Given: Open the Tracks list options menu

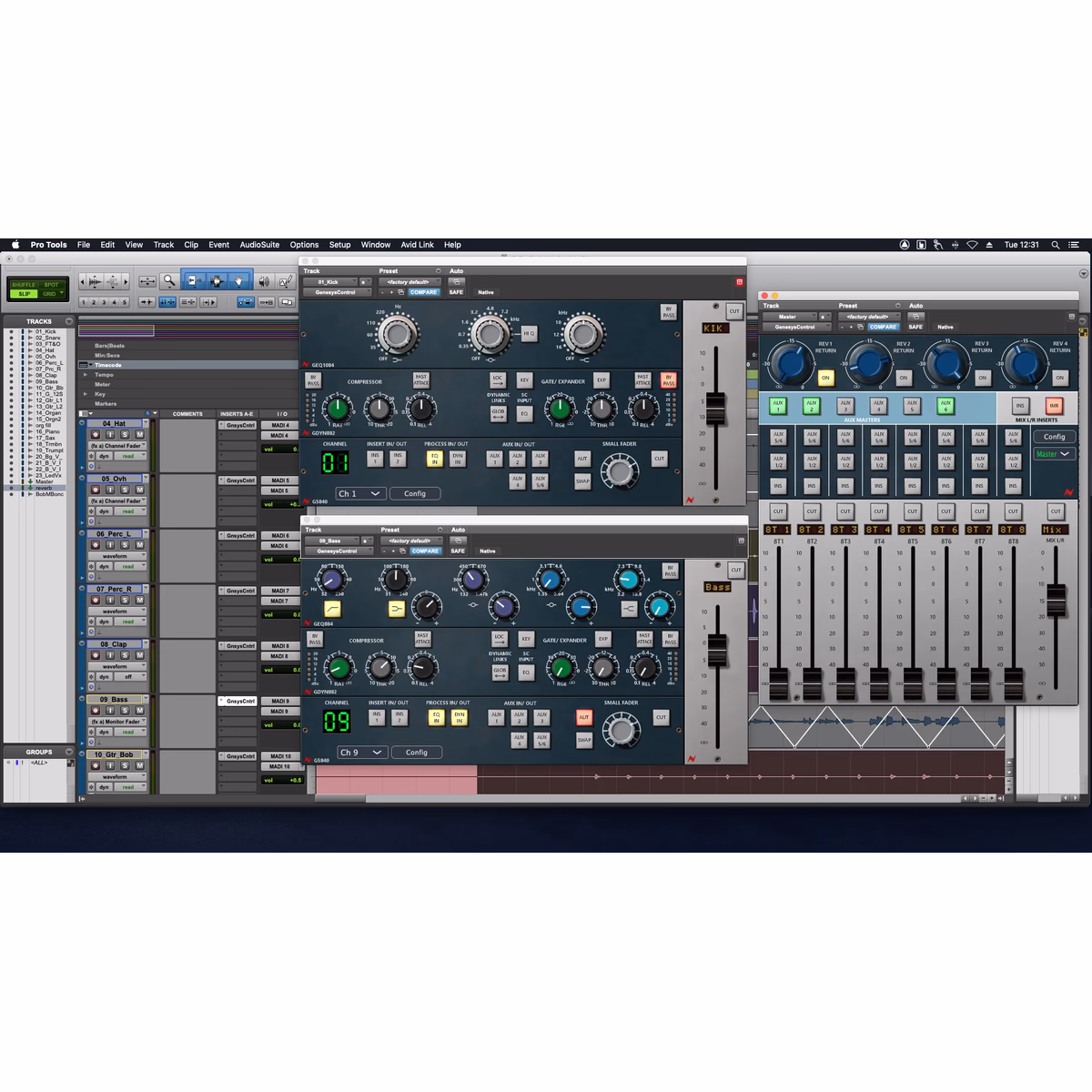Looking at the screenshot, I should pos(69,321).
